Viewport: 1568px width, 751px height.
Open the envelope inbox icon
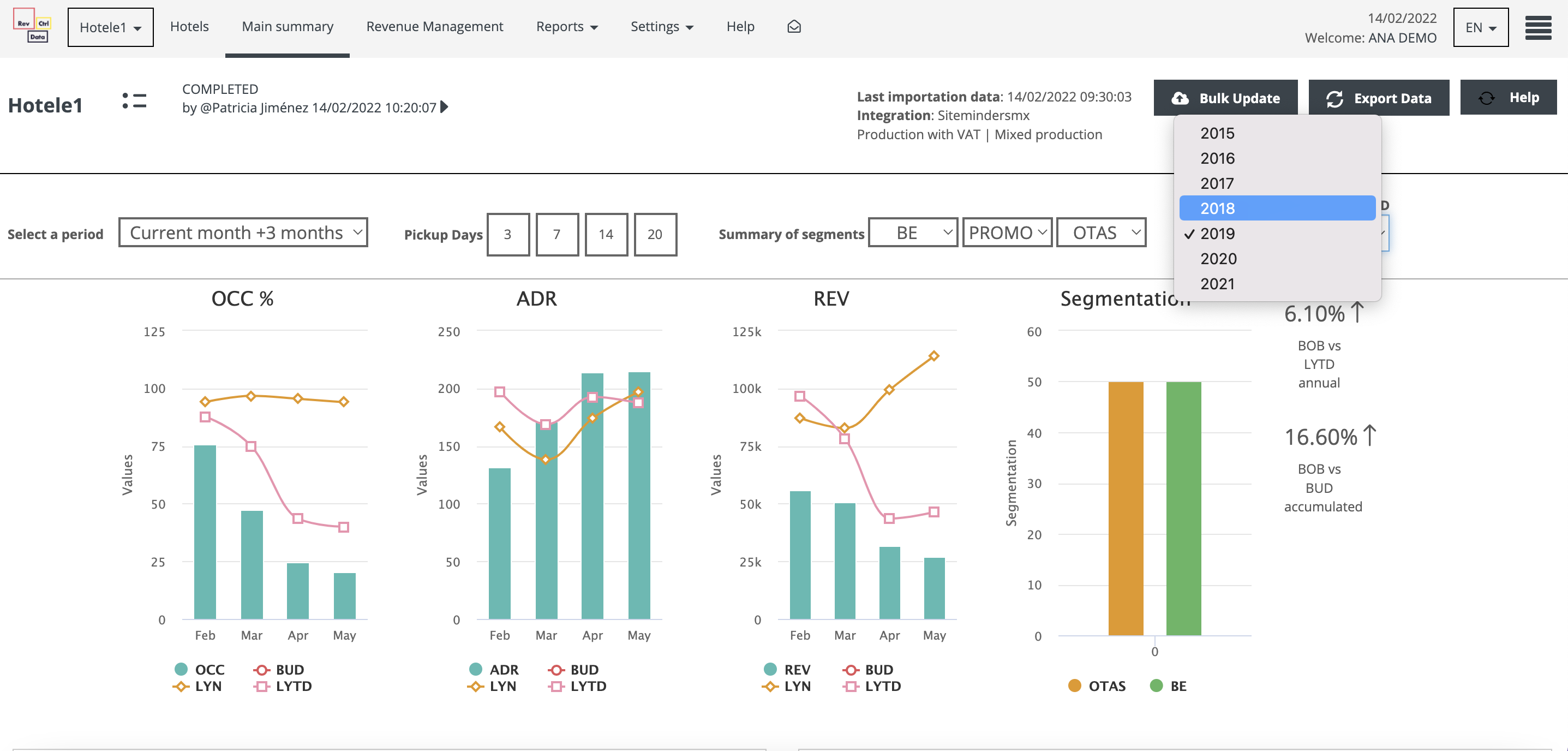[794, 26]
